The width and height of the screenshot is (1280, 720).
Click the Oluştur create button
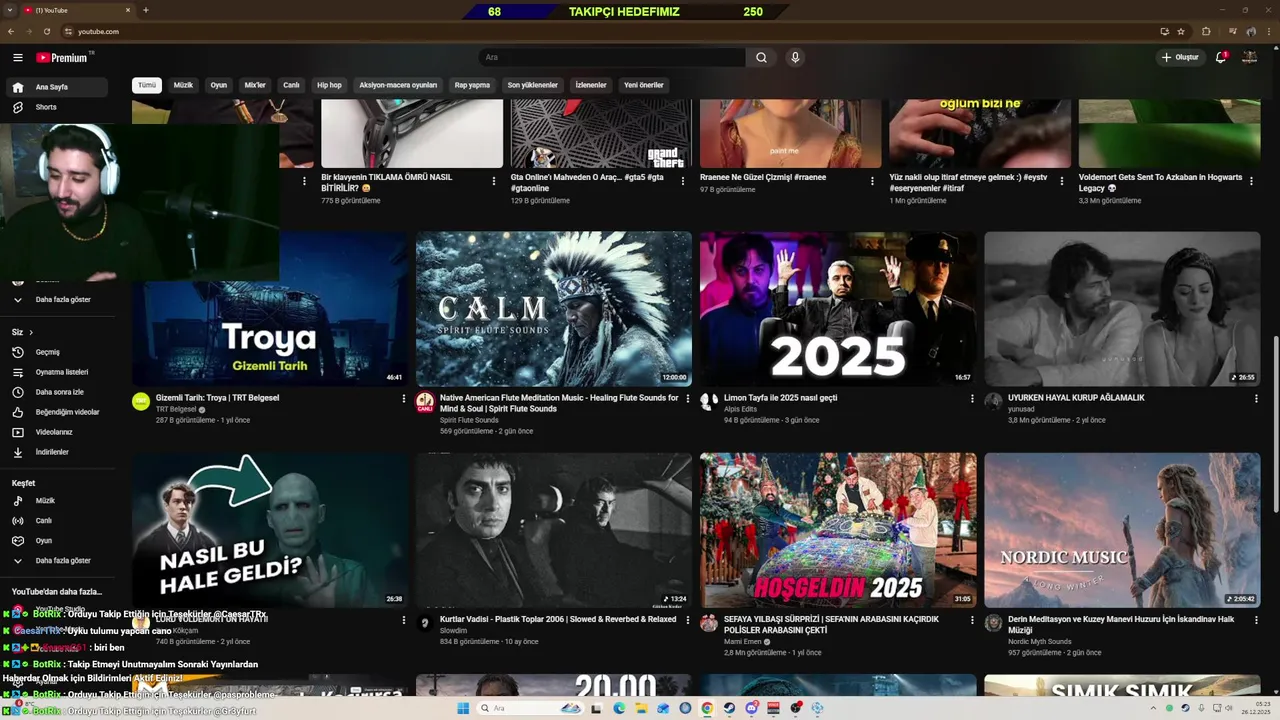pyautogui.click(x=1180, y=58)
